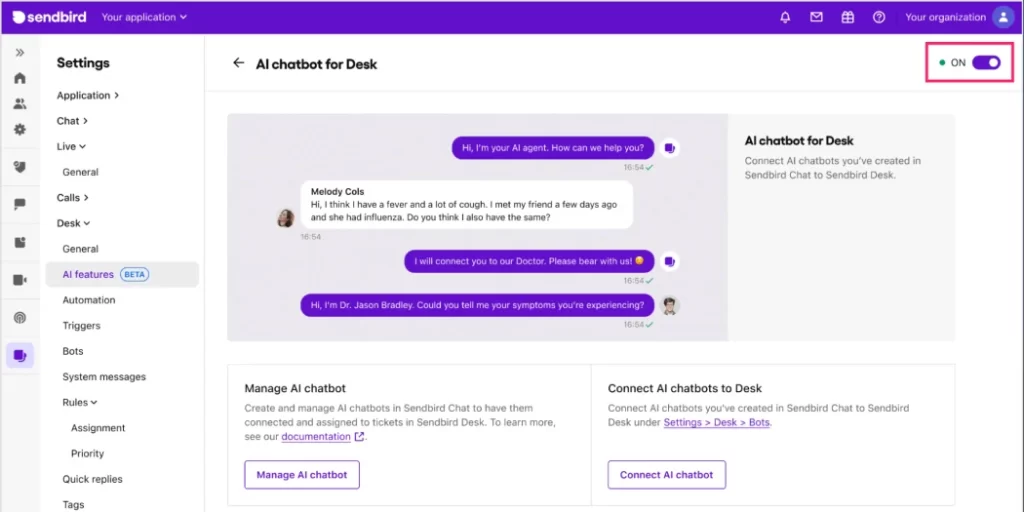1024x512 pixels.
Task: Click AI agent bot avatar on first message
Action: (x=669, y=148)
